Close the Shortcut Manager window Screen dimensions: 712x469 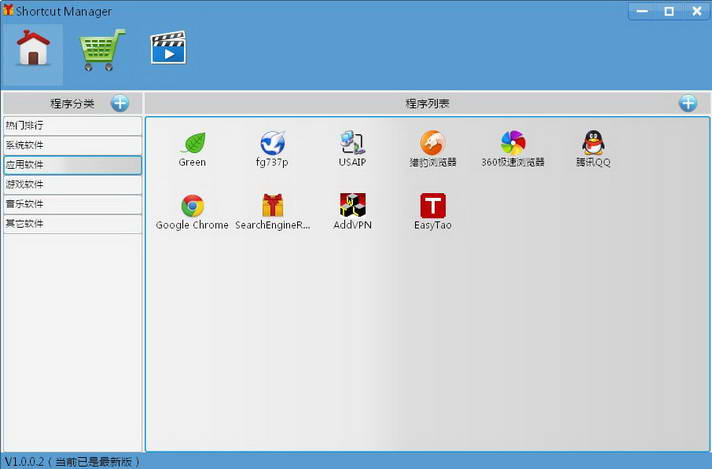(x=697, y=11)
